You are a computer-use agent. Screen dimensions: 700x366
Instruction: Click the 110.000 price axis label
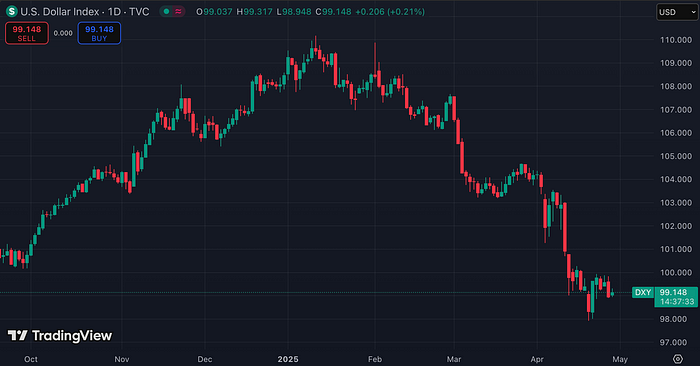676,40
